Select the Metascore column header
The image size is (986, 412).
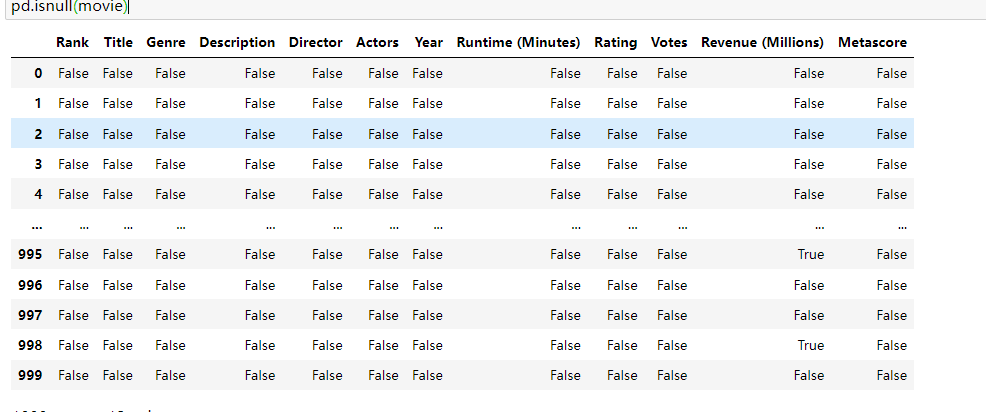pos(873,43)
